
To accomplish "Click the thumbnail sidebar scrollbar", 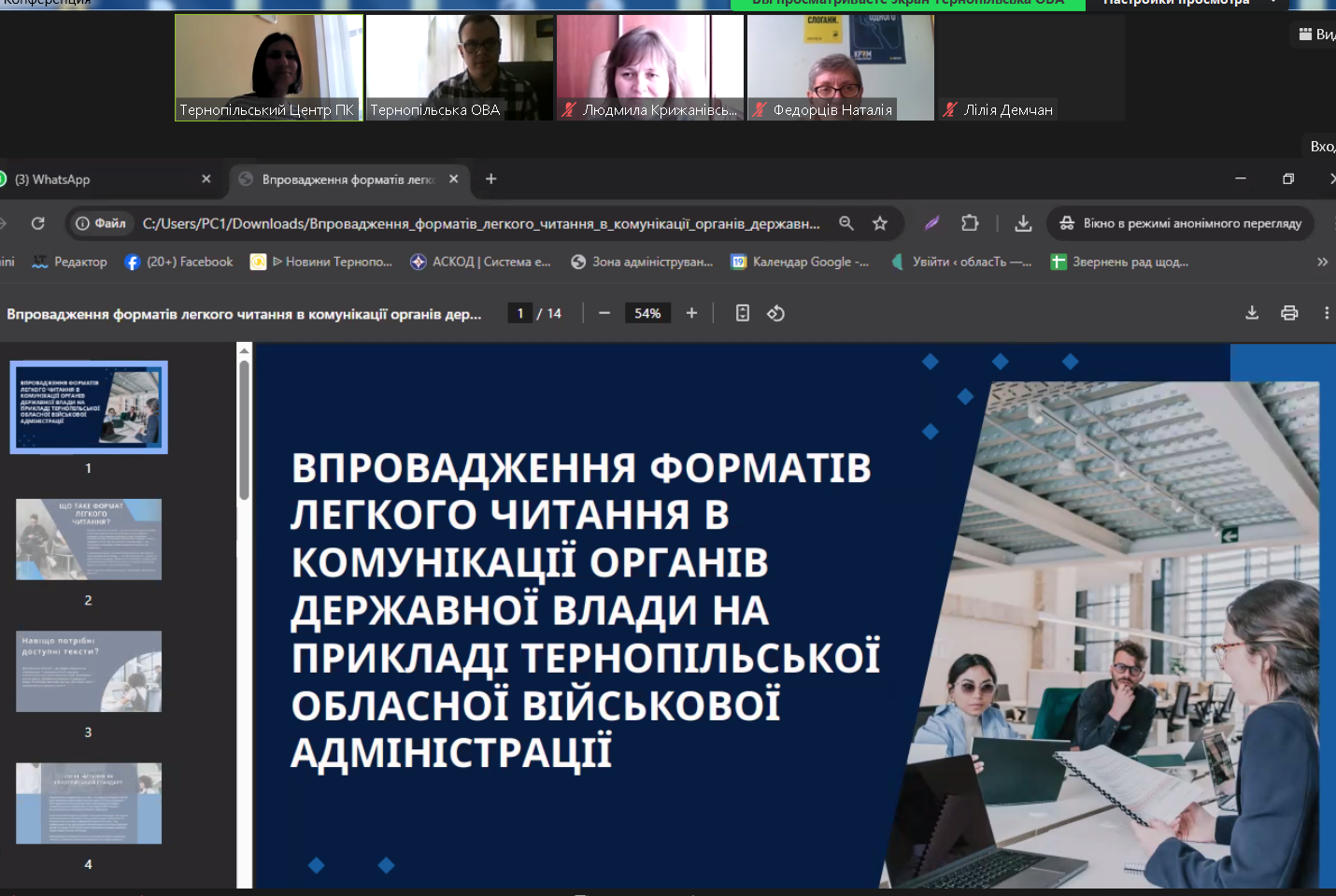I will (245, 430).
